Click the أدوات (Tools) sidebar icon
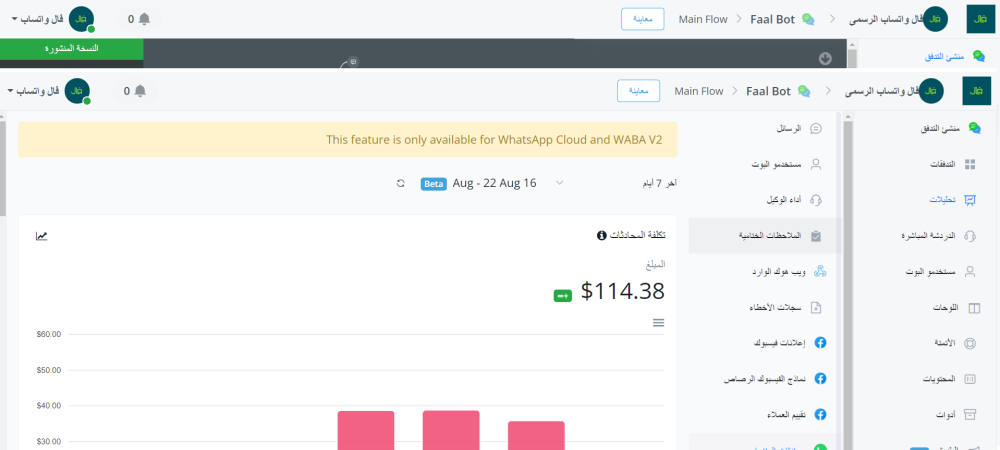 tap(968, 414)
